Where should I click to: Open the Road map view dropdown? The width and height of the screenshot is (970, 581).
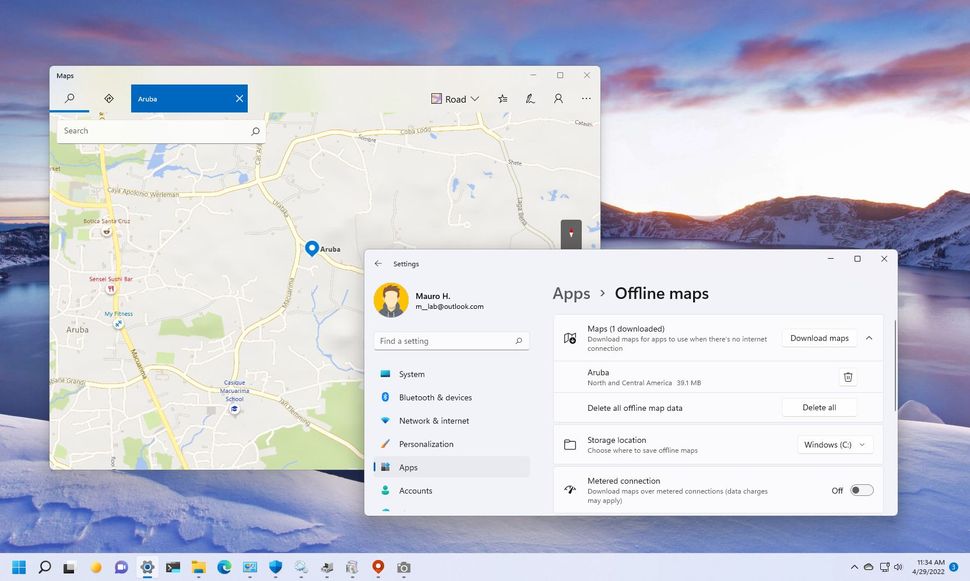455,99
